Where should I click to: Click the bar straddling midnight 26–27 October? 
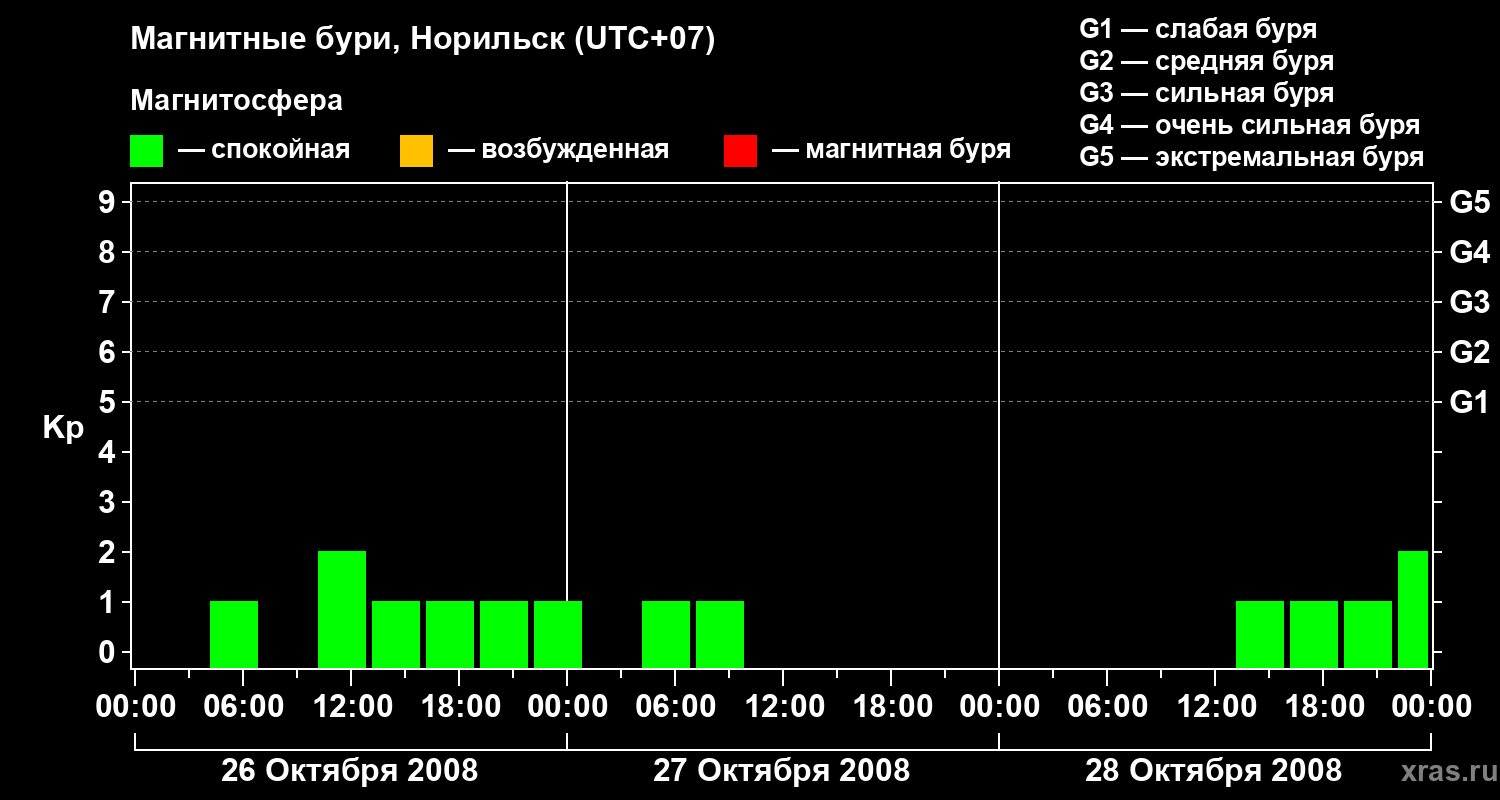pos(558,634)
